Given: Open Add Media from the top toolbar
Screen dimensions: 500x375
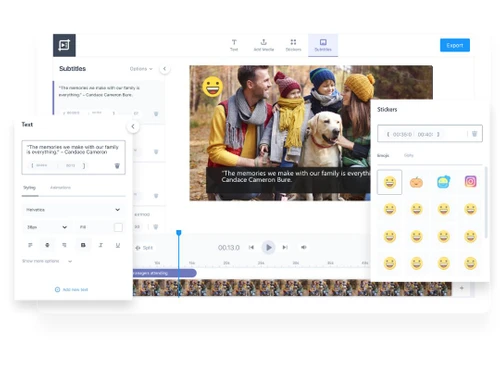Looking at the screenshot, I should 264,45.
